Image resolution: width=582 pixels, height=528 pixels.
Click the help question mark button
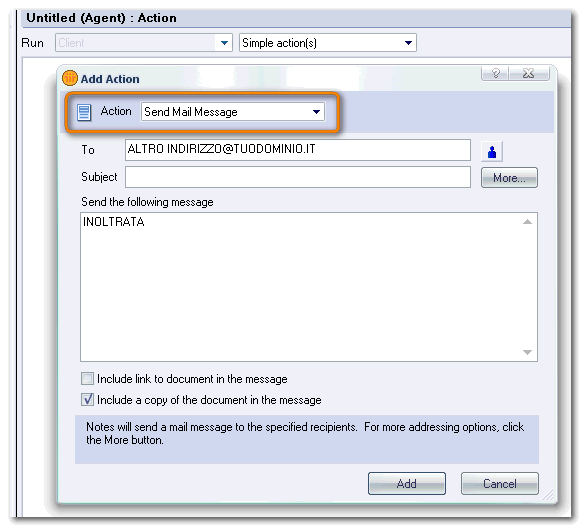point(496,73)
